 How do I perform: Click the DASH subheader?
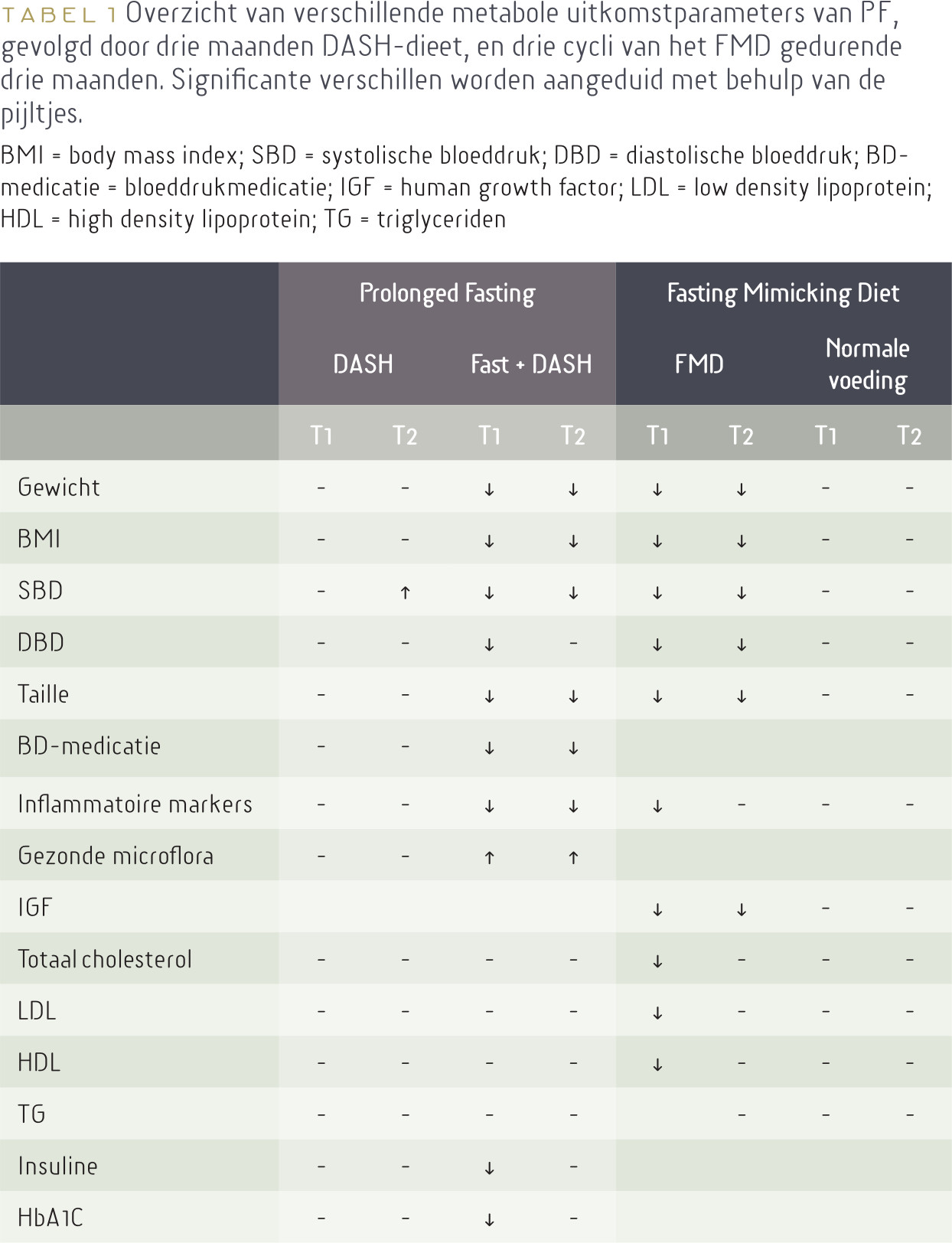pyautogui.click(x=363, y=364)
